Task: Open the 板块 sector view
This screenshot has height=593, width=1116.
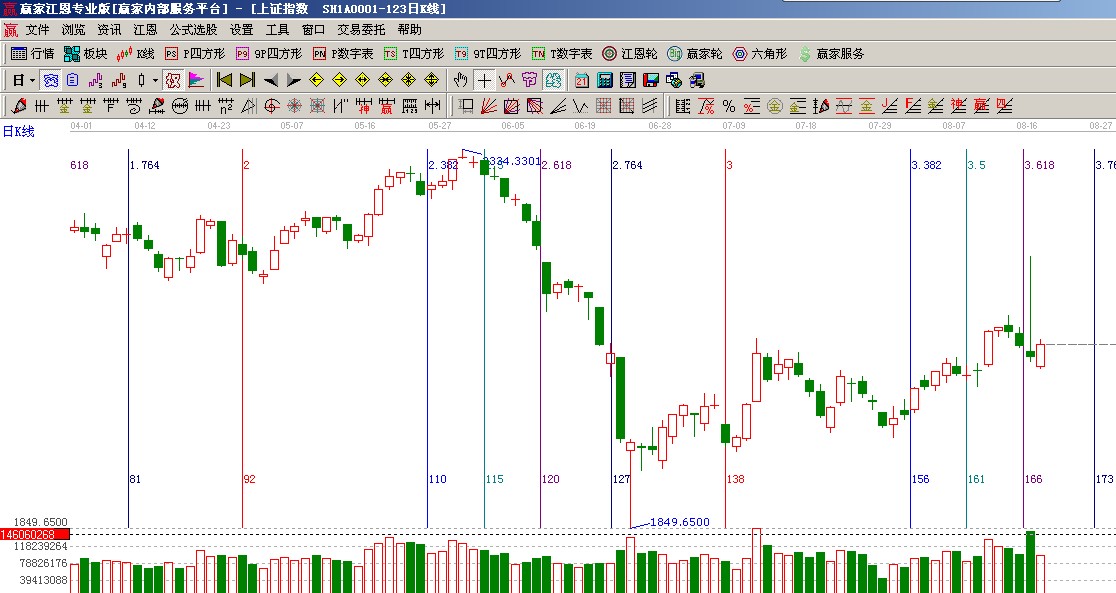Action: [x=85, y=54]
